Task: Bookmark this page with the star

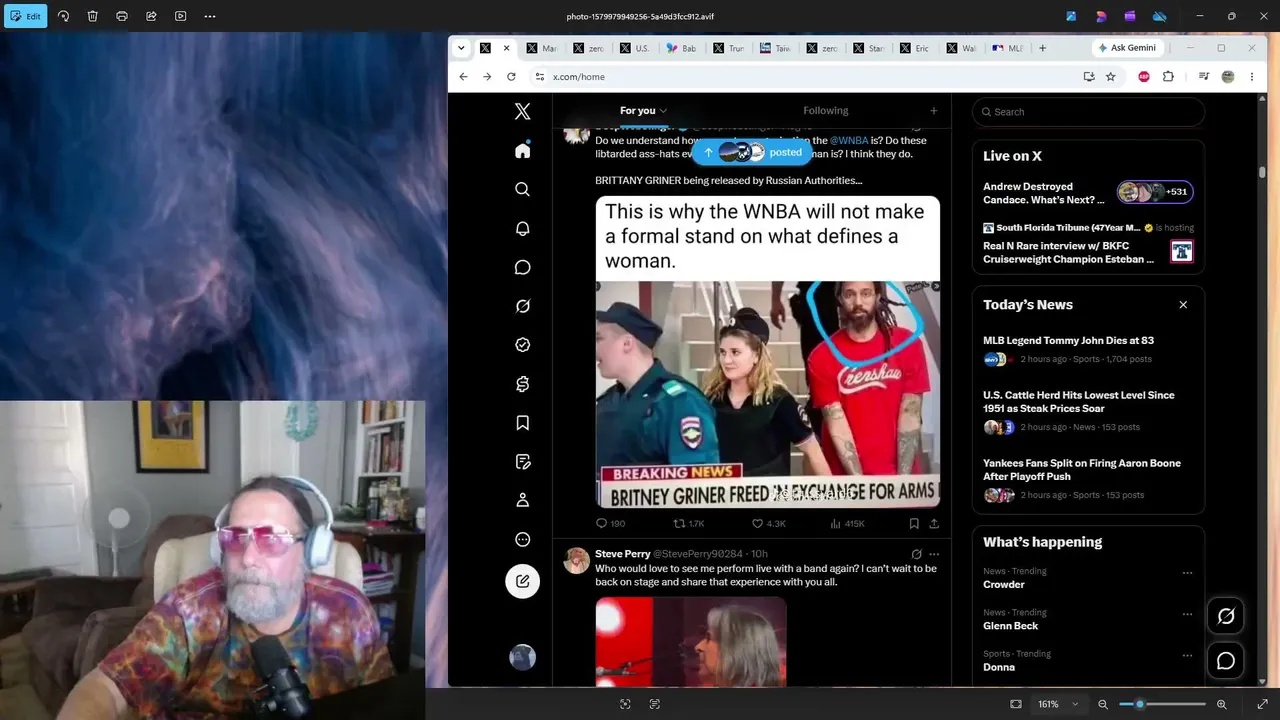Action: (1110, 77)
